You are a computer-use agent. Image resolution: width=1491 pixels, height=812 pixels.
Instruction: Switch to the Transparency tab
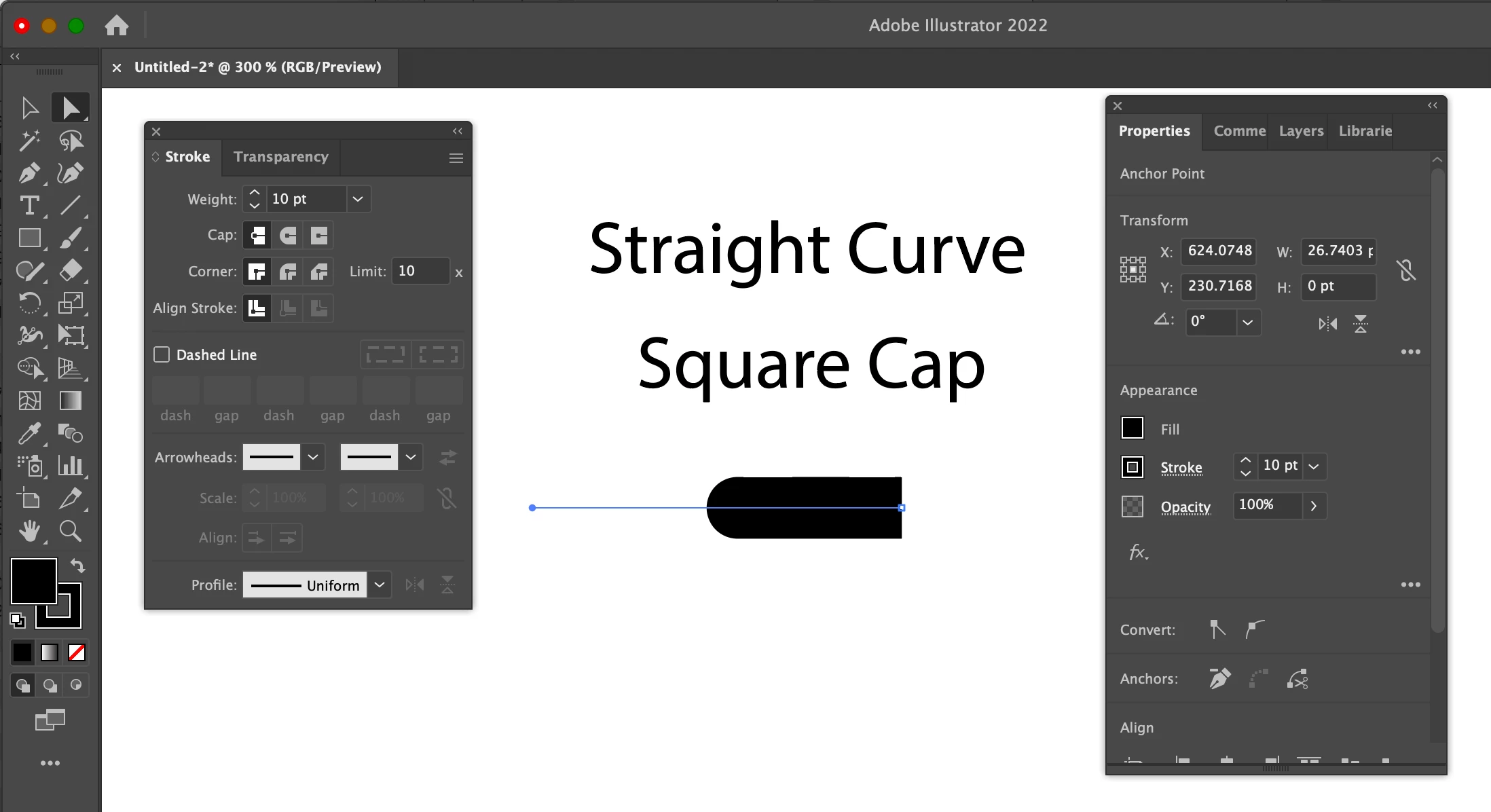pos(280,157)
